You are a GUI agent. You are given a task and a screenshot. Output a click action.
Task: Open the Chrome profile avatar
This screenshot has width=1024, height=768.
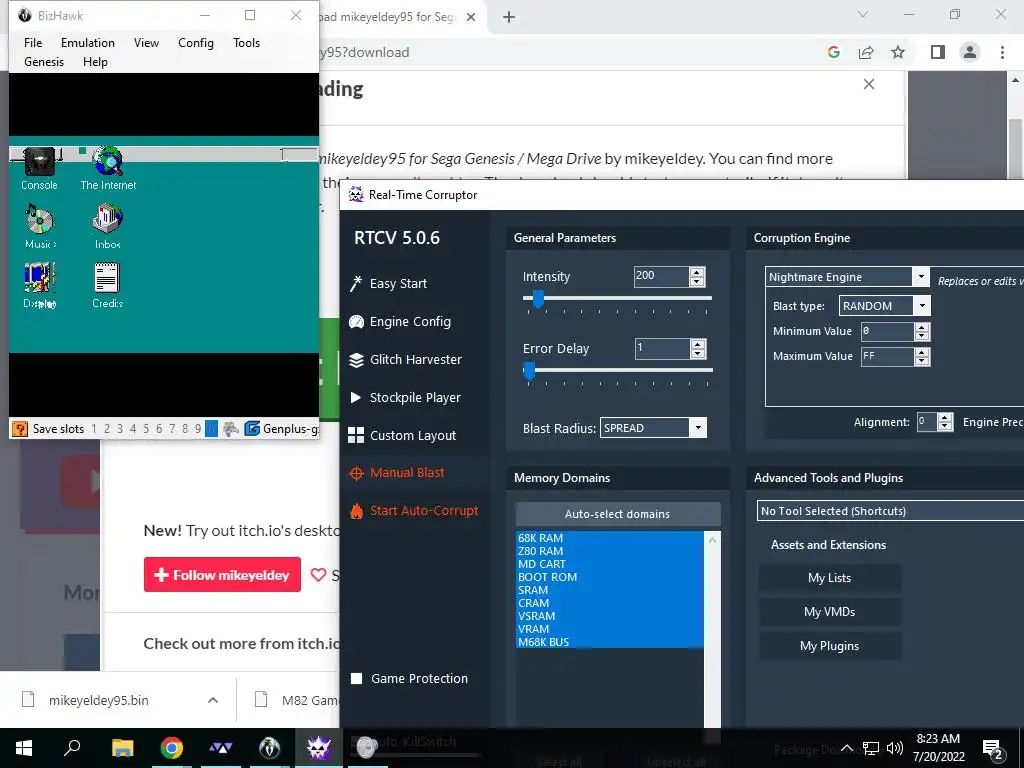click(970, 52)
